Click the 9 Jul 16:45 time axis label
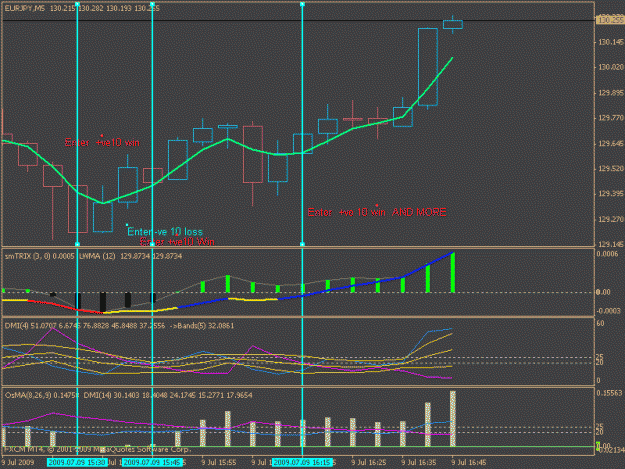This screenshot has height=469, width=625. [469, 463]
